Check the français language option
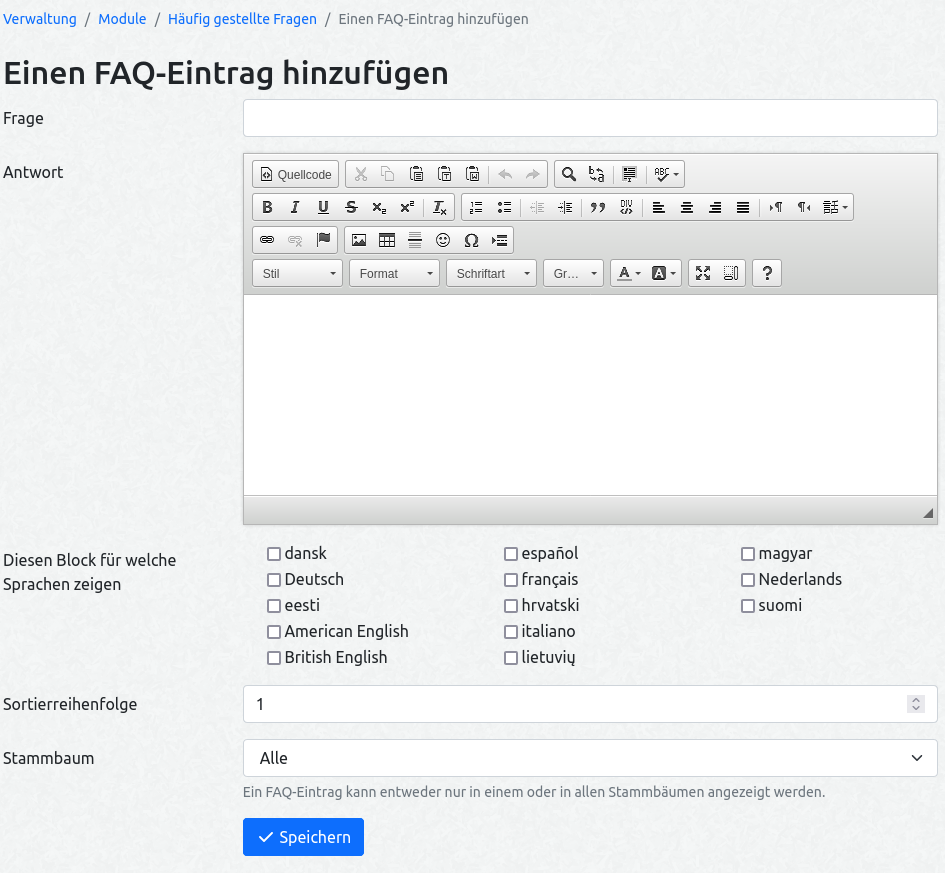Image resolution: width=945 pixels, height=873 pixels. [x=511, y=580]
